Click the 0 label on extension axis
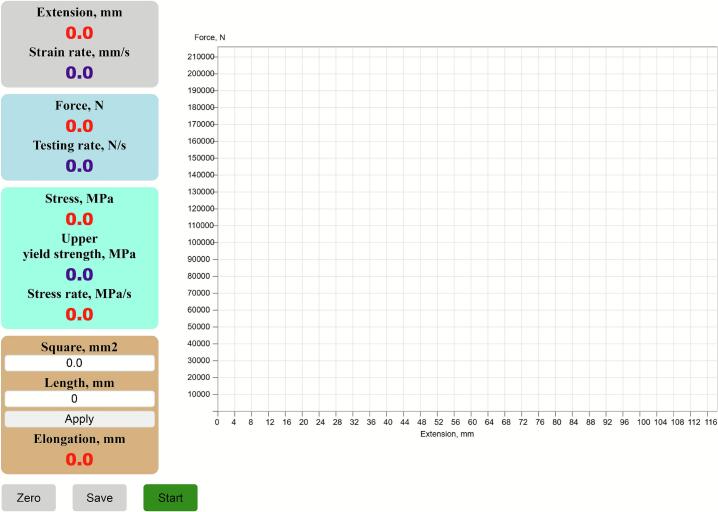Screen dimensions: 718x512 pyautogui.click(x=217, y=422)
